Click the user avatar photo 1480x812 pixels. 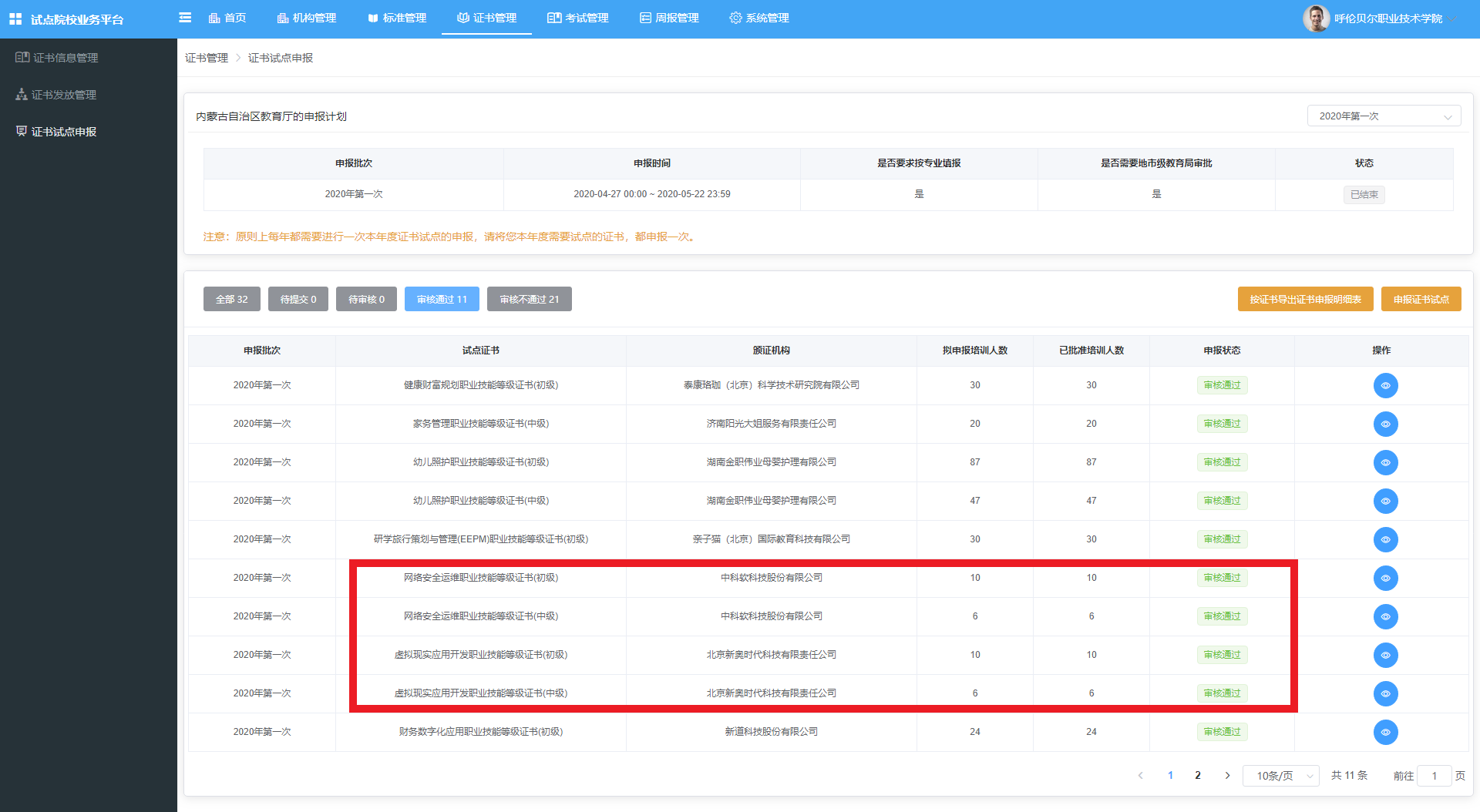click(x=1315, y=18)
